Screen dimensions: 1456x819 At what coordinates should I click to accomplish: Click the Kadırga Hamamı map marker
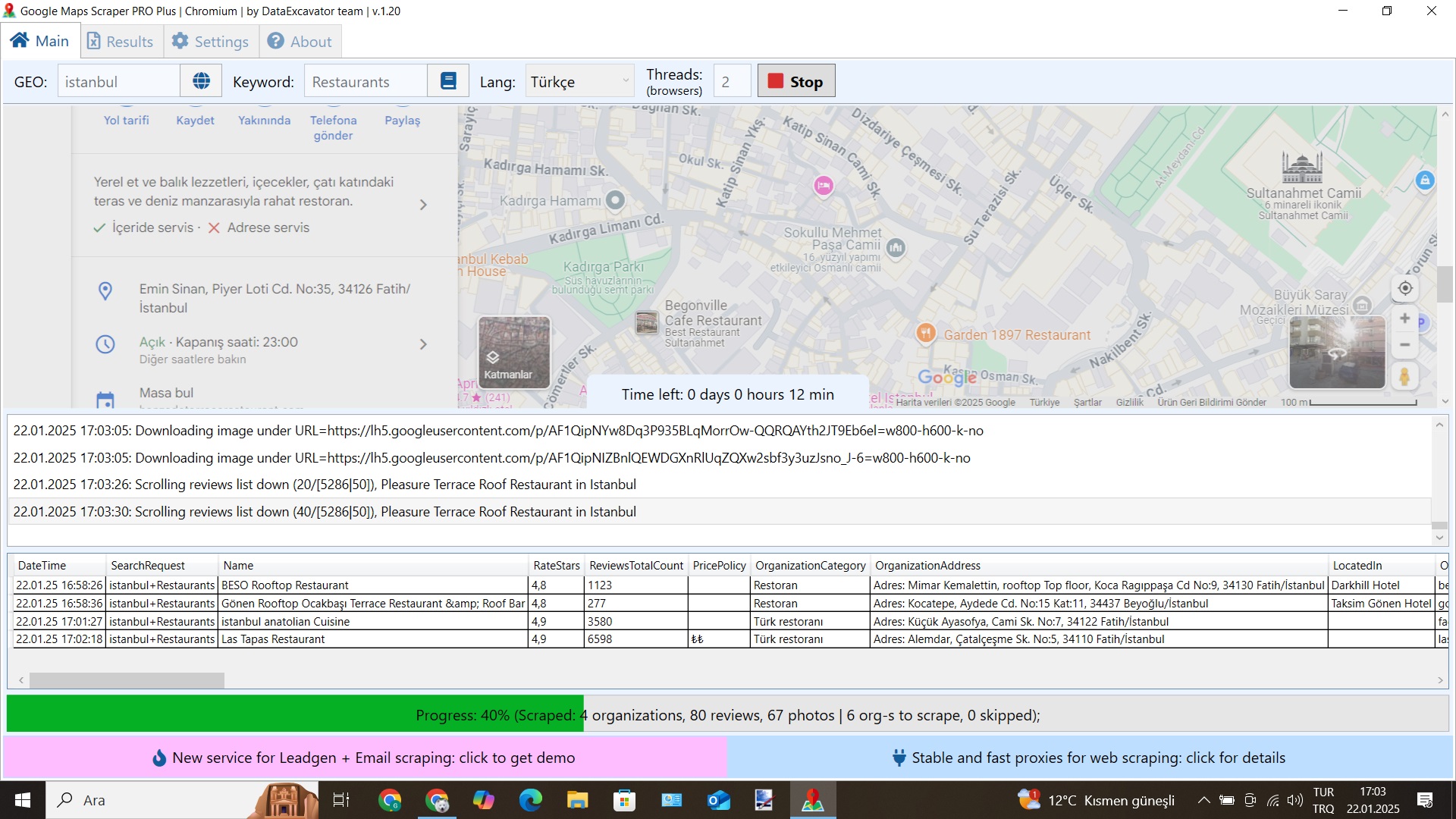[615, 200]
